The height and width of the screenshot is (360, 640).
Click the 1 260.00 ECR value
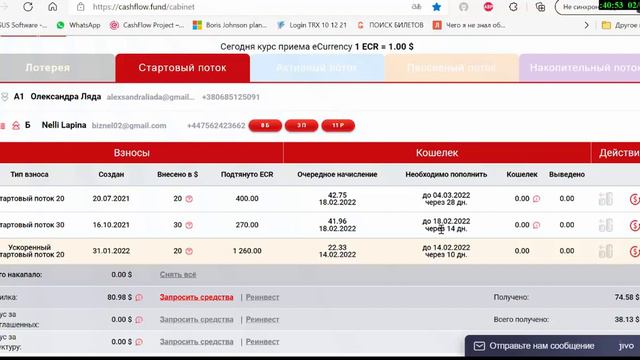point(247,251)
